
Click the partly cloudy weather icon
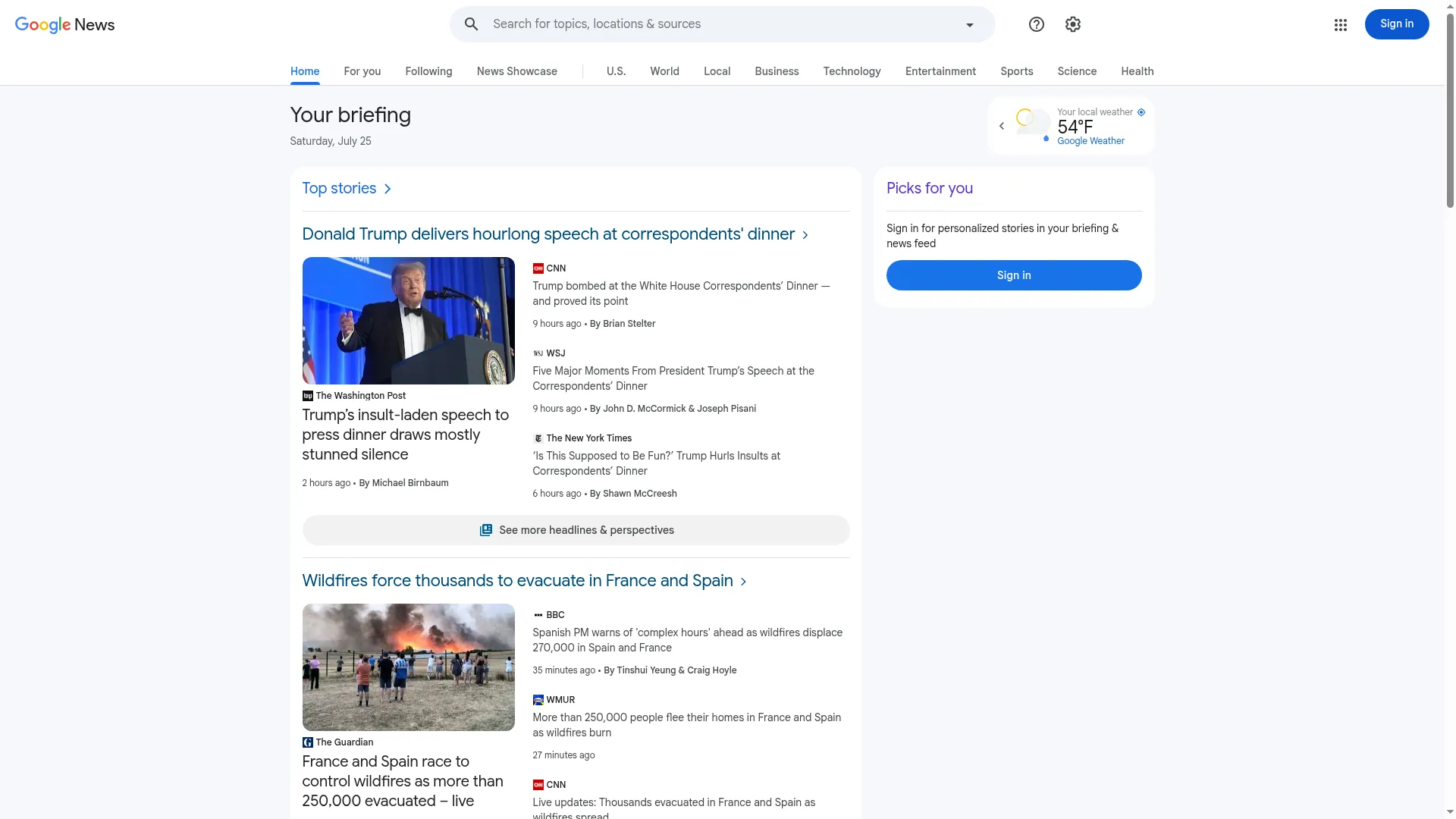(x=1033, y=124)
